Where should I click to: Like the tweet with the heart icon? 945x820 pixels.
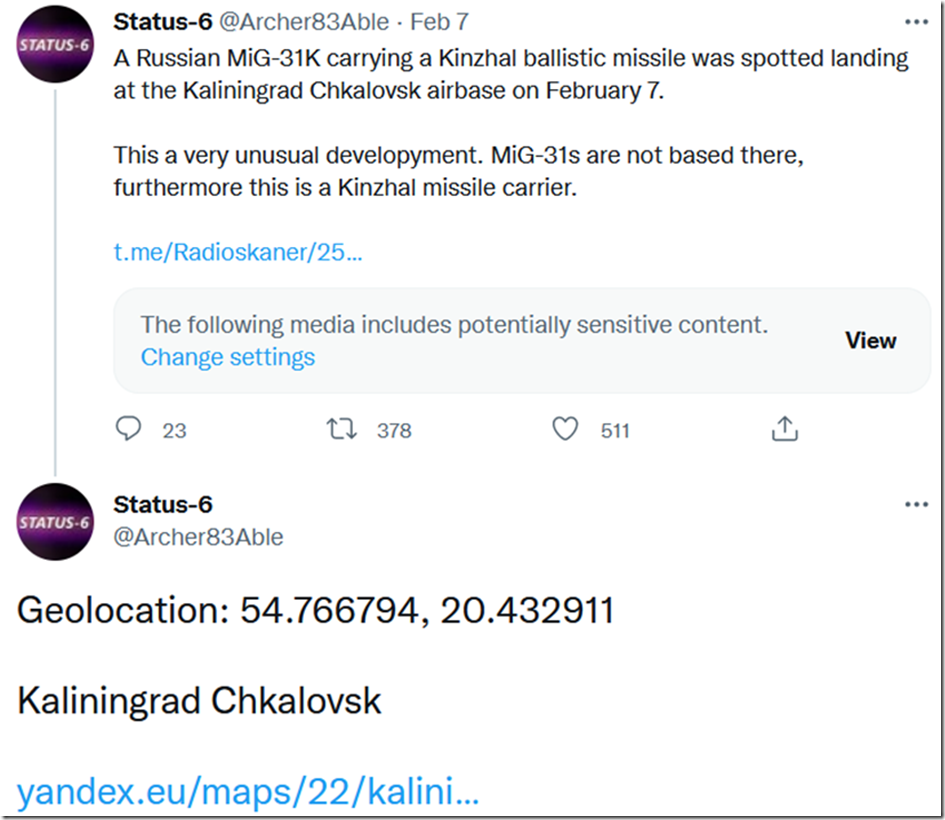566,429
